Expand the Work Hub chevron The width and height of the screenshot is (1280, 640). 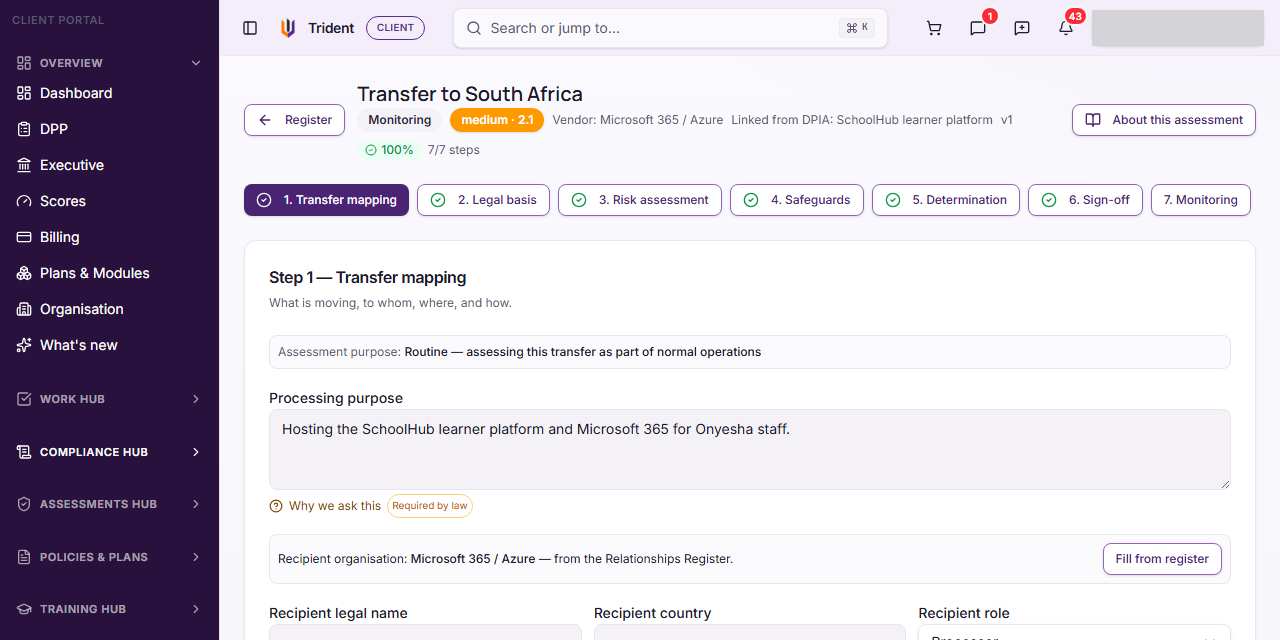pyautogui.click(x=196, y=399)
